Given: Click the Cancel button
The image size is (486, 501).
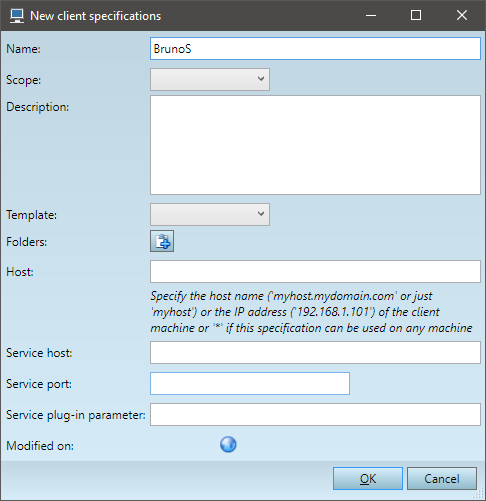Looking at the screenshot, I should click(x=442, y=479).
